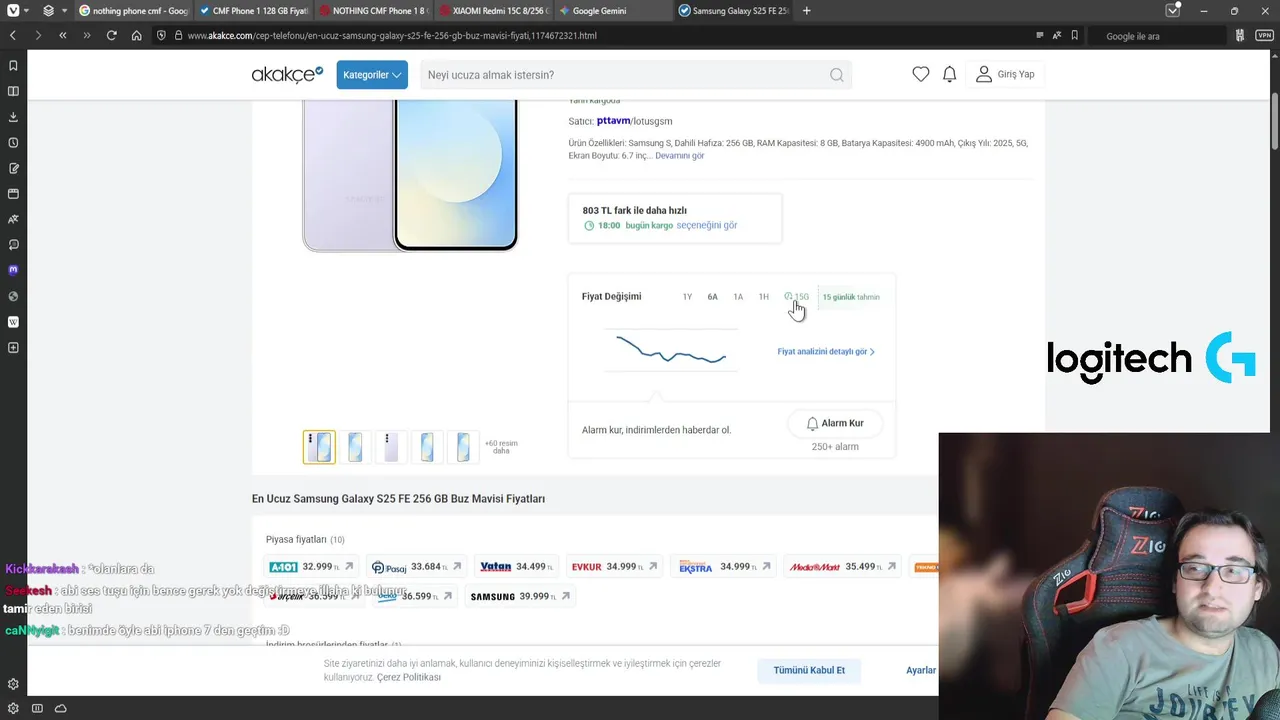Image resolution: width=1280 pixels, height=720 pixels.
Task: Open favorites heart icon
Action: click(921, 74)
